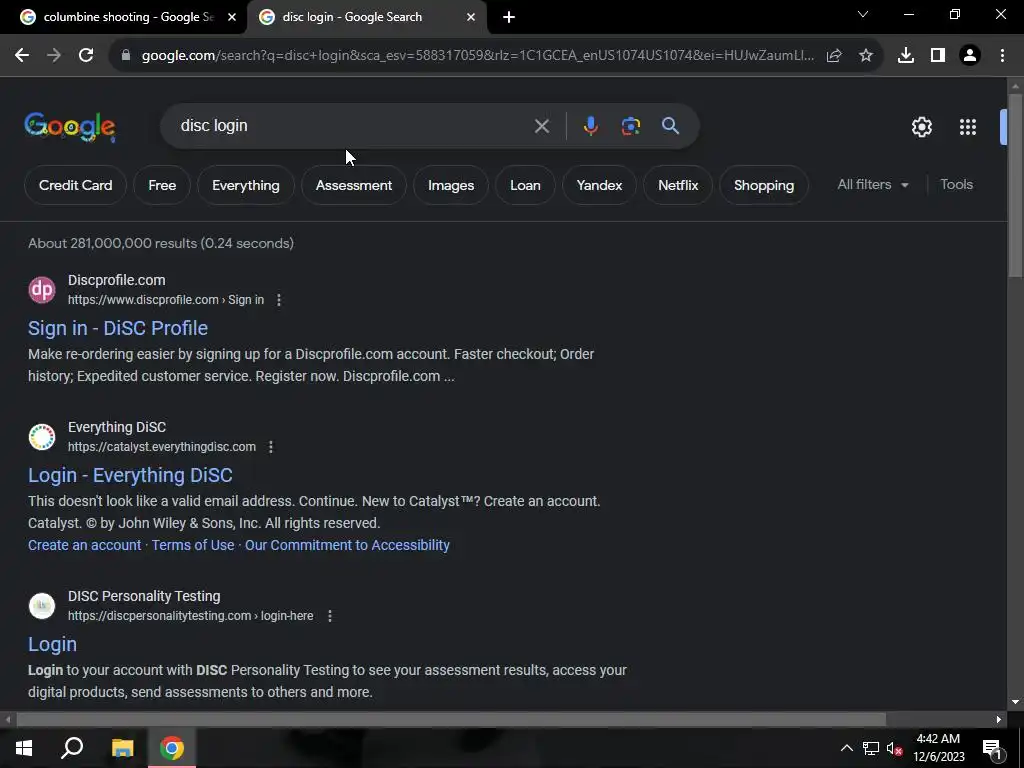The height and width of the screenshot is (768, 1024).
Task: Click the https://catalyst.everythingdisc.com URL text
Action: tap(162, 447)
